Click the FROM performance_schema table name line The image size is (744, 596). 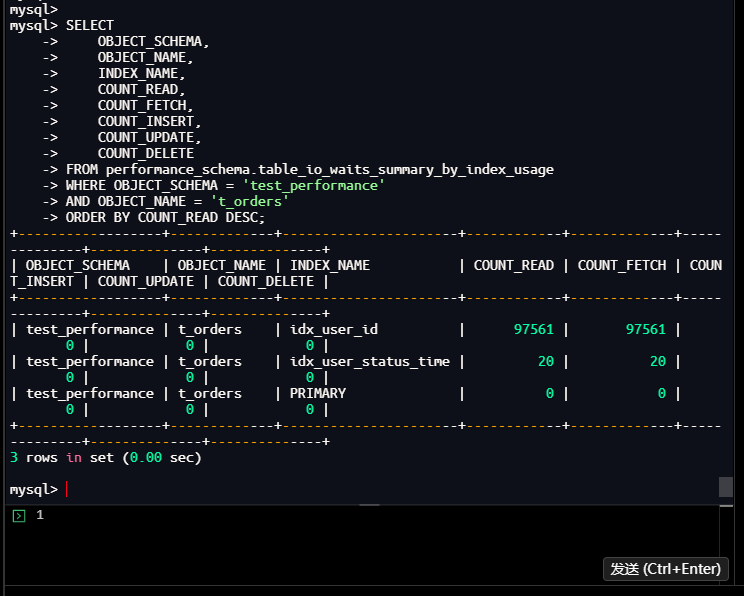(309, 169)
